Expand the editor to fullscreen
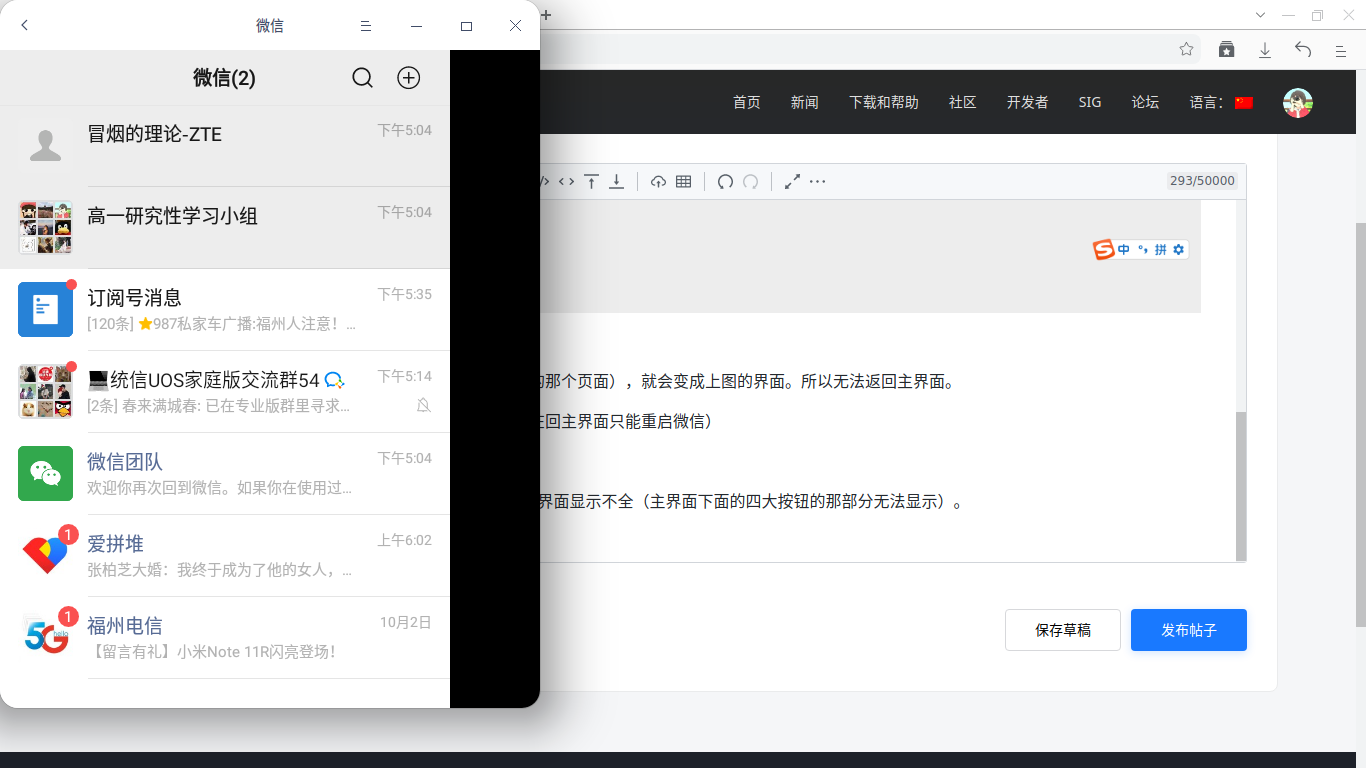The height and width of the screenshot is (768, 1366). pyautogui.click(x=793, y=181)
